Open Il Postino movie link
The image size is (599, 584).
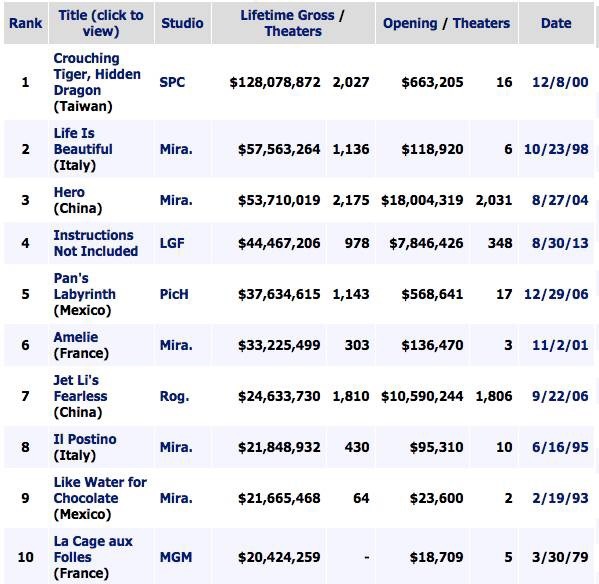pyautogui.click(x=85, y=439)
